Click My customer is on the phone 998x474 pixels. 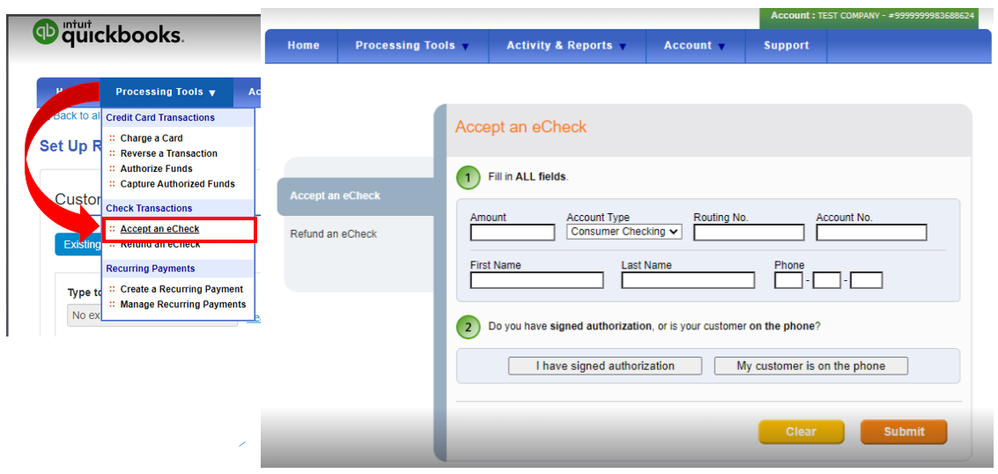811,366
